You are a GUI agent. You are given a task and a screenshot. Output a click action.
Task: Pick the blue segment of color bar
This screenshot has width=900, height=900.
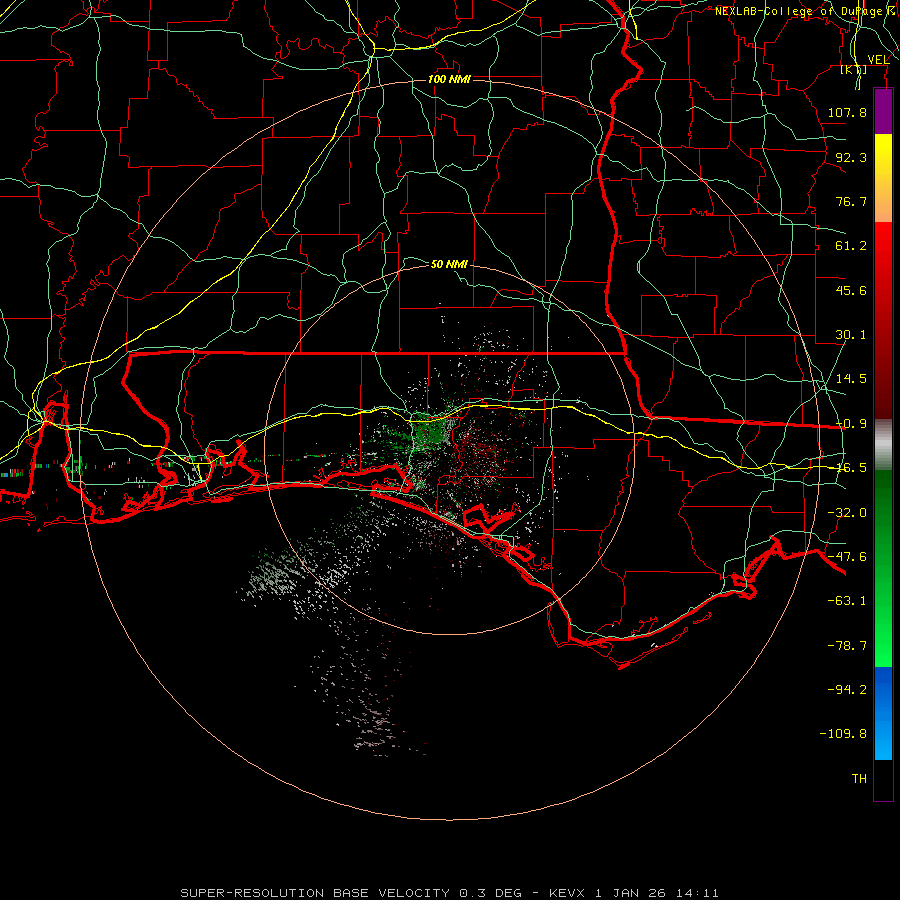tap(883, 713)
